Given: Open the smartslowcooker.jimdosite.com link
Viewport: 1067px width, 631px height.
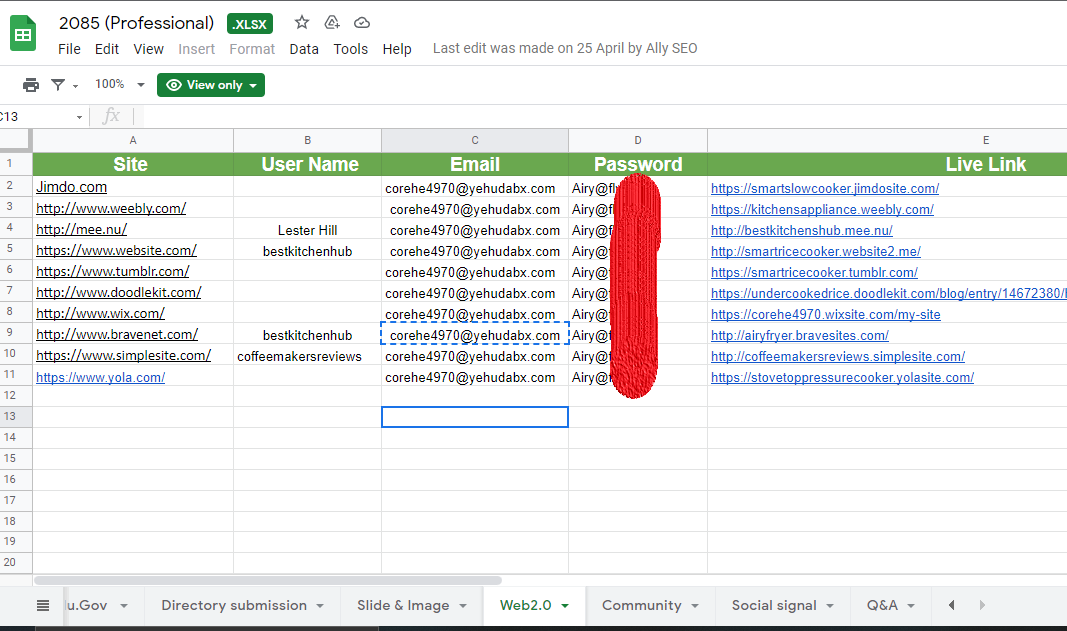Looking at the screenshot, I should click(824, 188).
